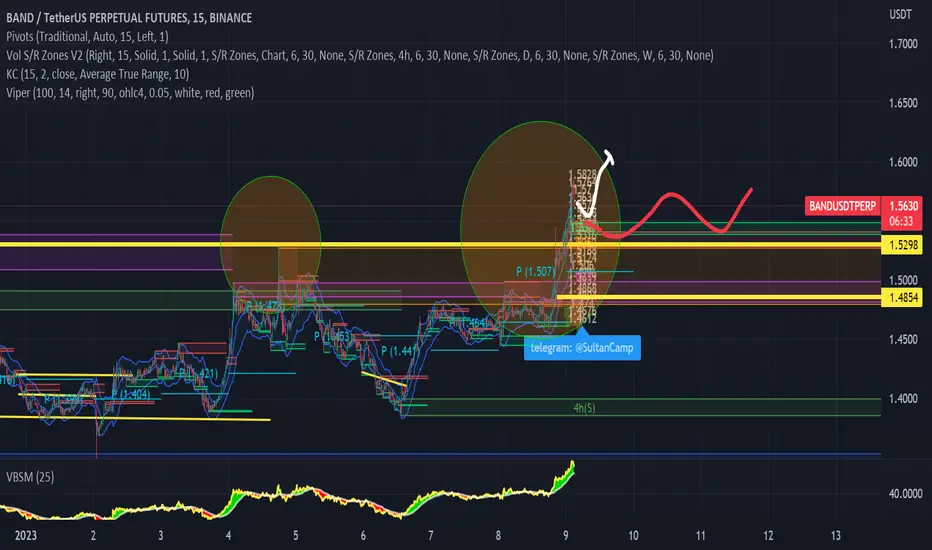Click date 4 on the time axis
The height and width of the screenshot is (550, 932).
pyautogui.click(x=228, y=536)
